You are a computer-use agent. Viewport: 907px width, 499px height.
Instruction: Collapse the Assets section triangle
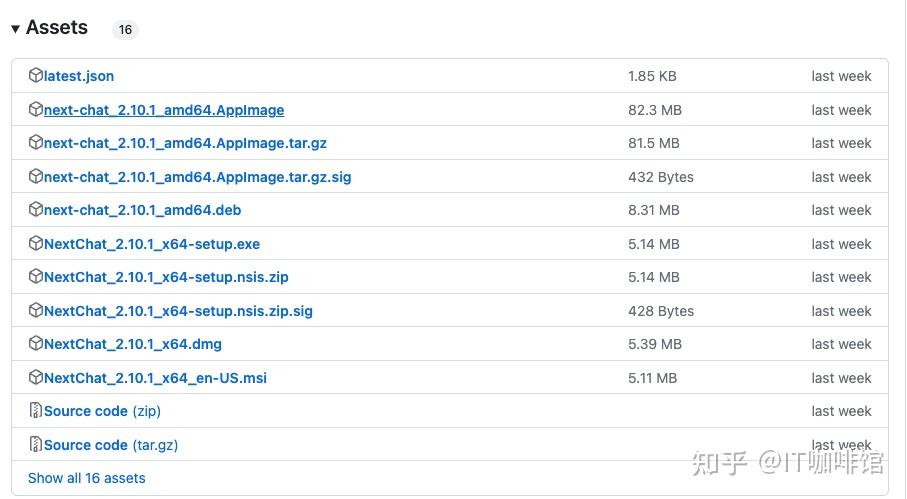tap(15, 29)
